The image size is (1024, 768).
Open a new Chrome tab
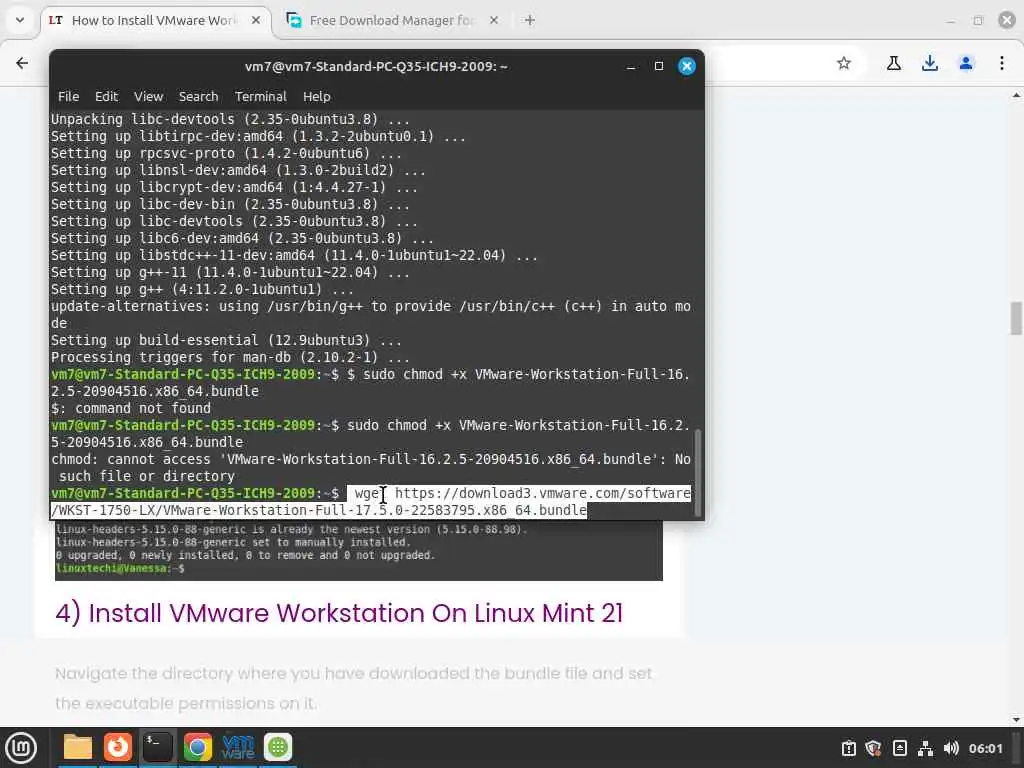point(530,20)
